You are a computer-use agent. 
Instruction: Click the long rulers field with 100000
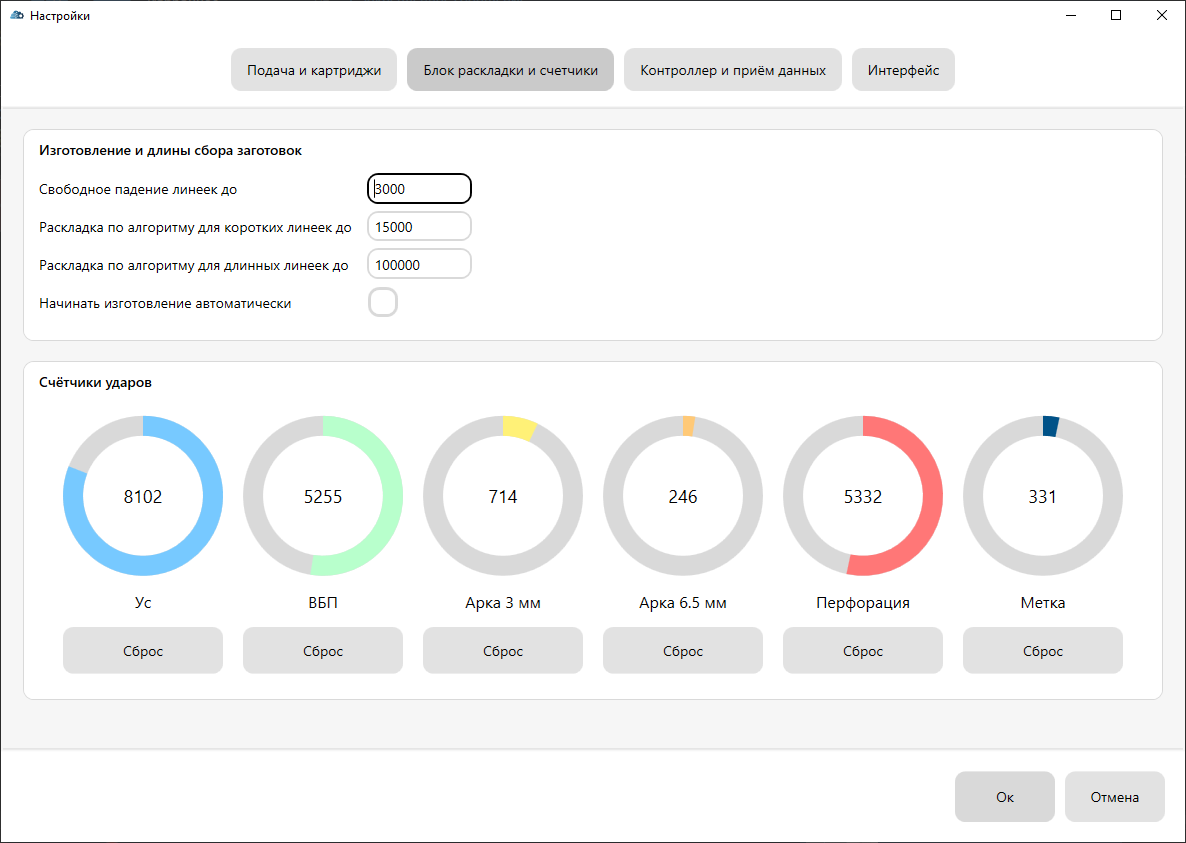(x=419, y=265)
